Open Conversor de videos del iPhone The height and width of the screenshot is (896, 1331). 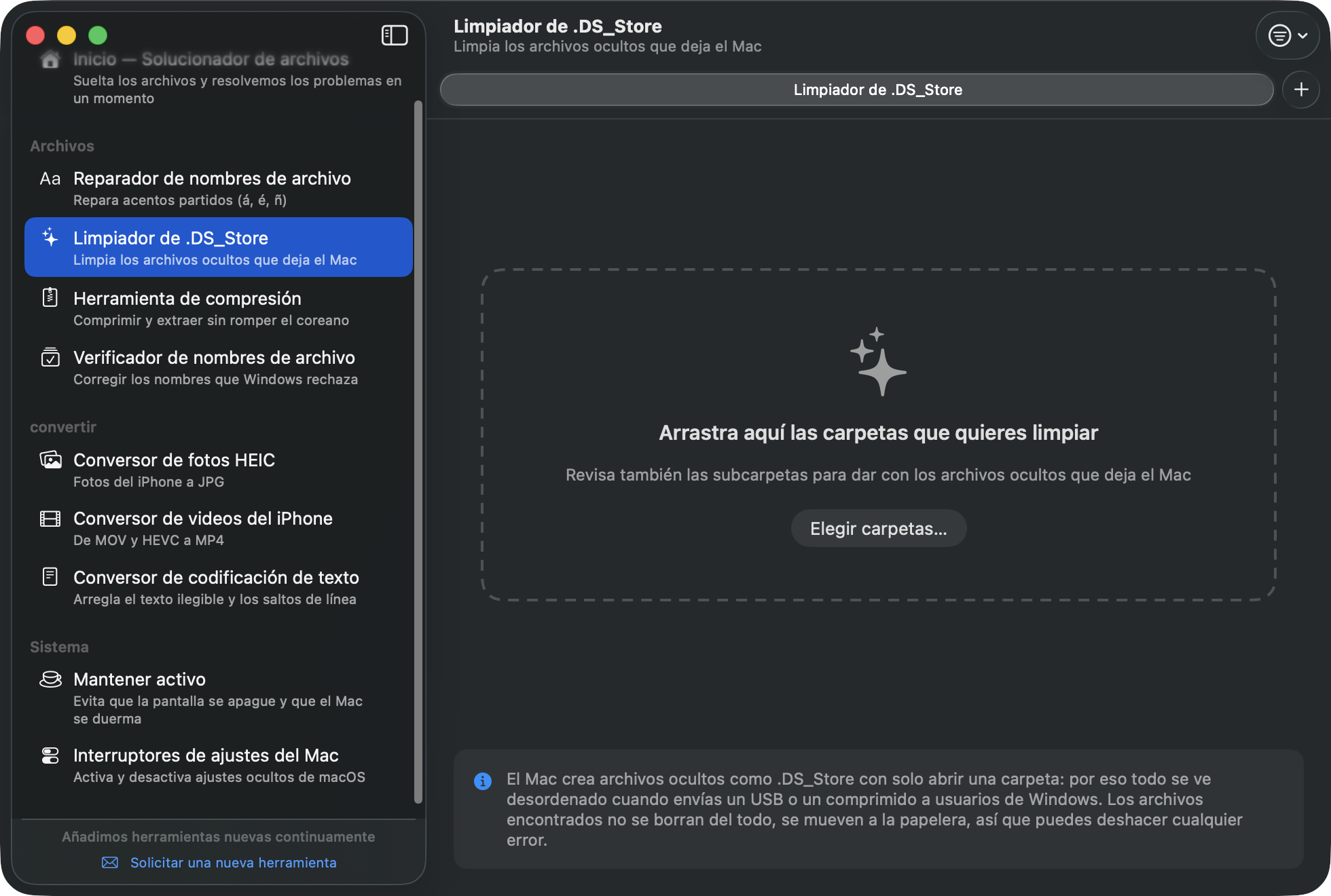219,528
